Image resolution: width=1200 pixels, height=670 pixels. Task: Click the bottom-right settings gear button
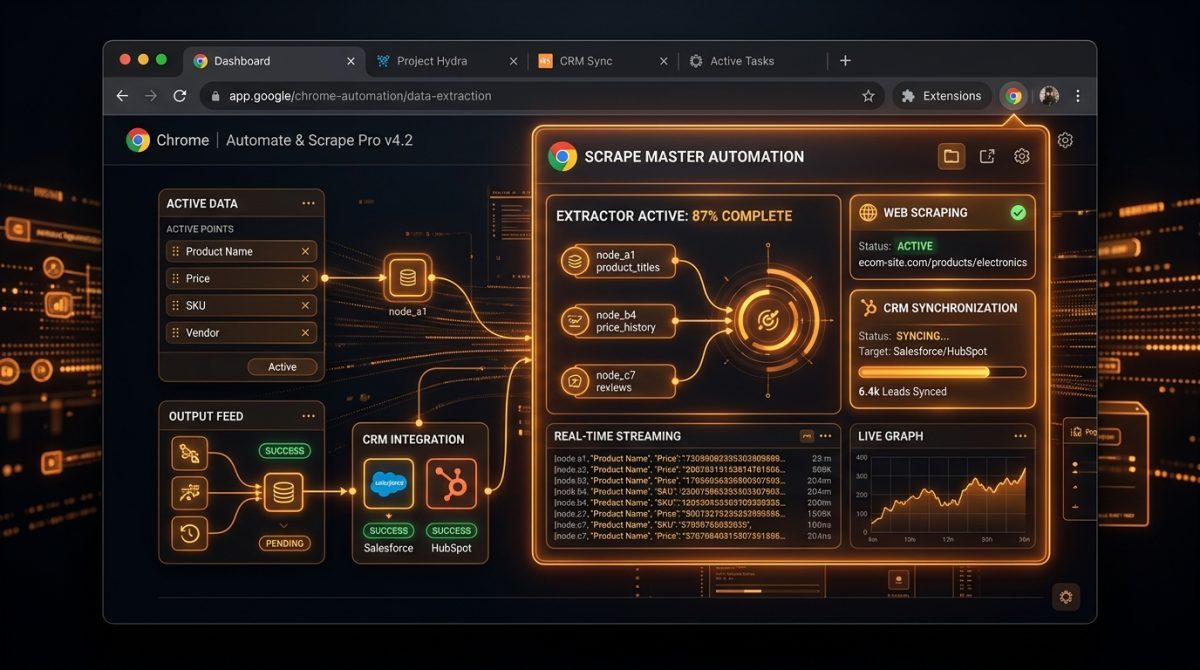(1066, 597)
